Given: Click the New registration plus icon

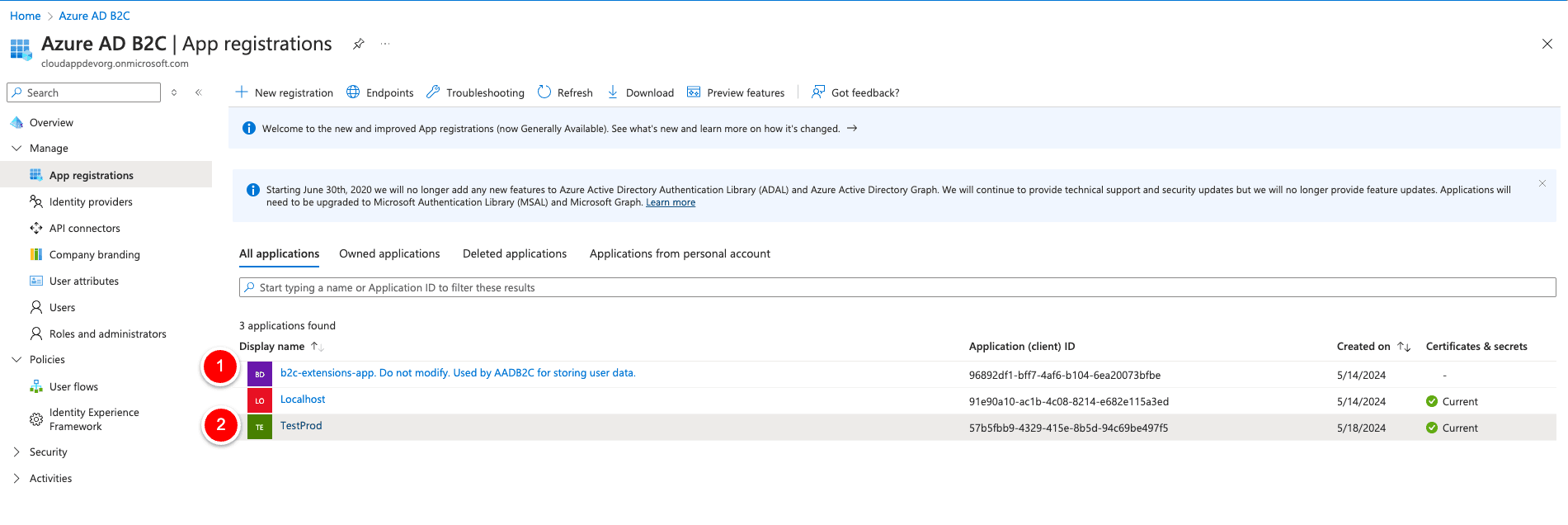Looking at the screenshot, I should 242,92.
